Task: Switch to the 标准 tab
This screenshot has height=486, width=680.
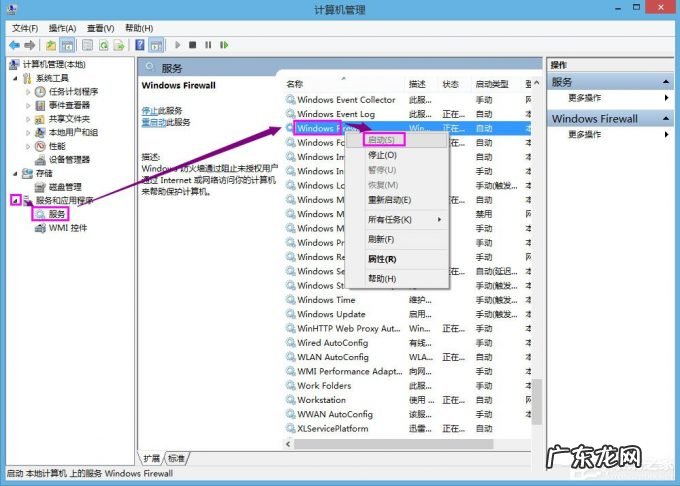Action: pos(176,458)
